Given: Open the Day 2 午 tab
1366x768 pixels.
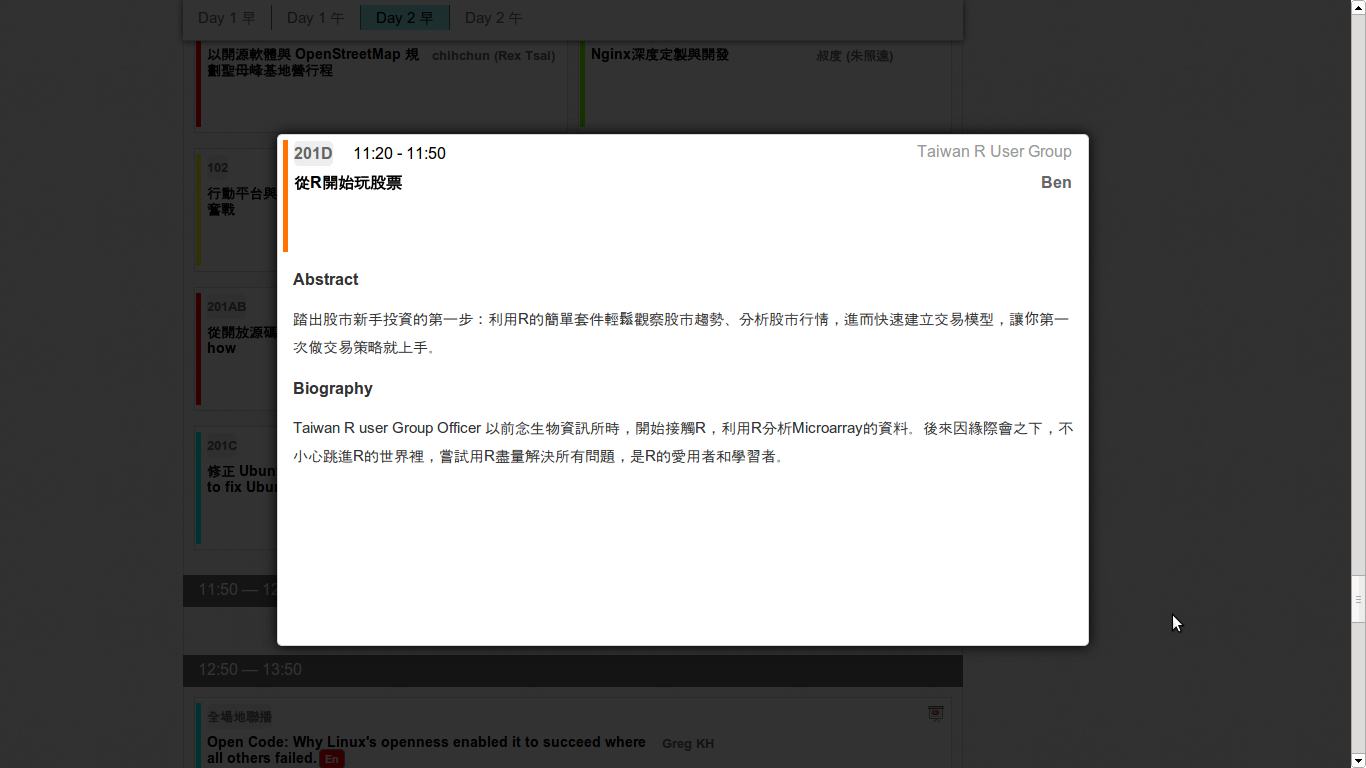Looking at the screenshot, I should (494, 18).
